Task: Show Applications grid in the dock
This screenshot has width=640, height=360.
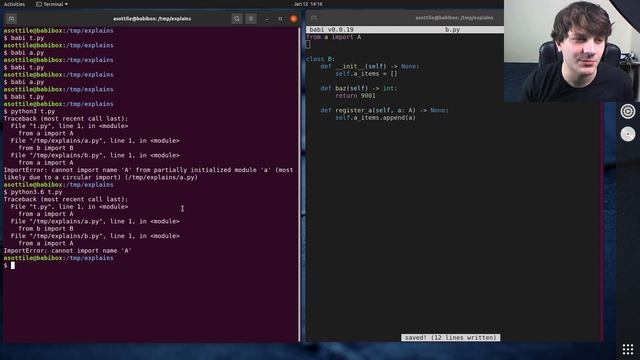Action: tap(628, 349)
